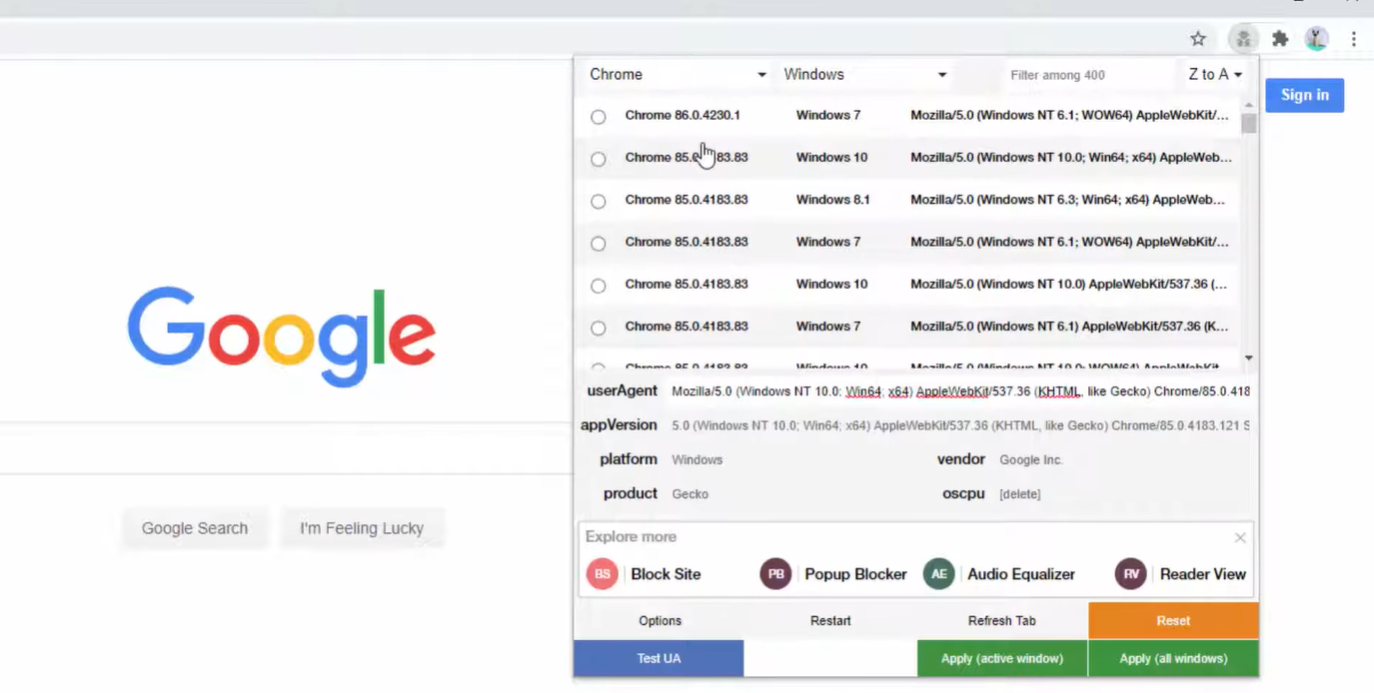Click the appVersion value field

tap(960, 425)
